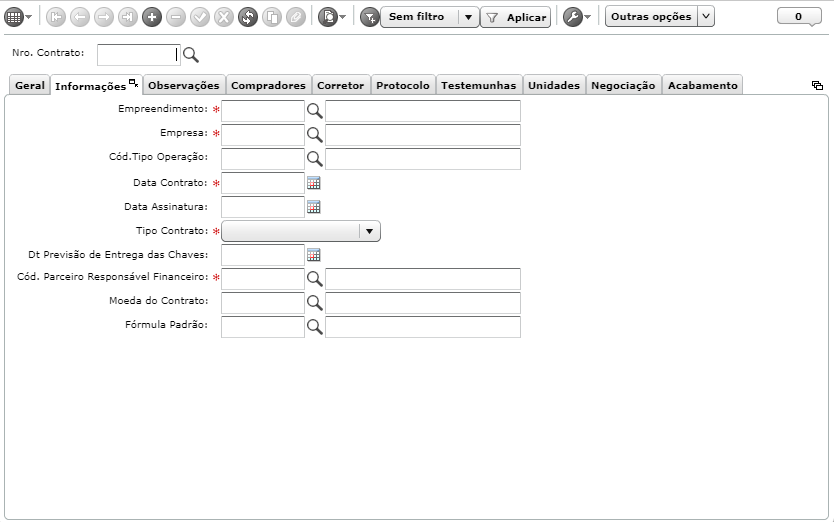The image size is (834, 522).
Task: Click Cód. Parceiro Responsável Financeiro code field
Action: 263,279
